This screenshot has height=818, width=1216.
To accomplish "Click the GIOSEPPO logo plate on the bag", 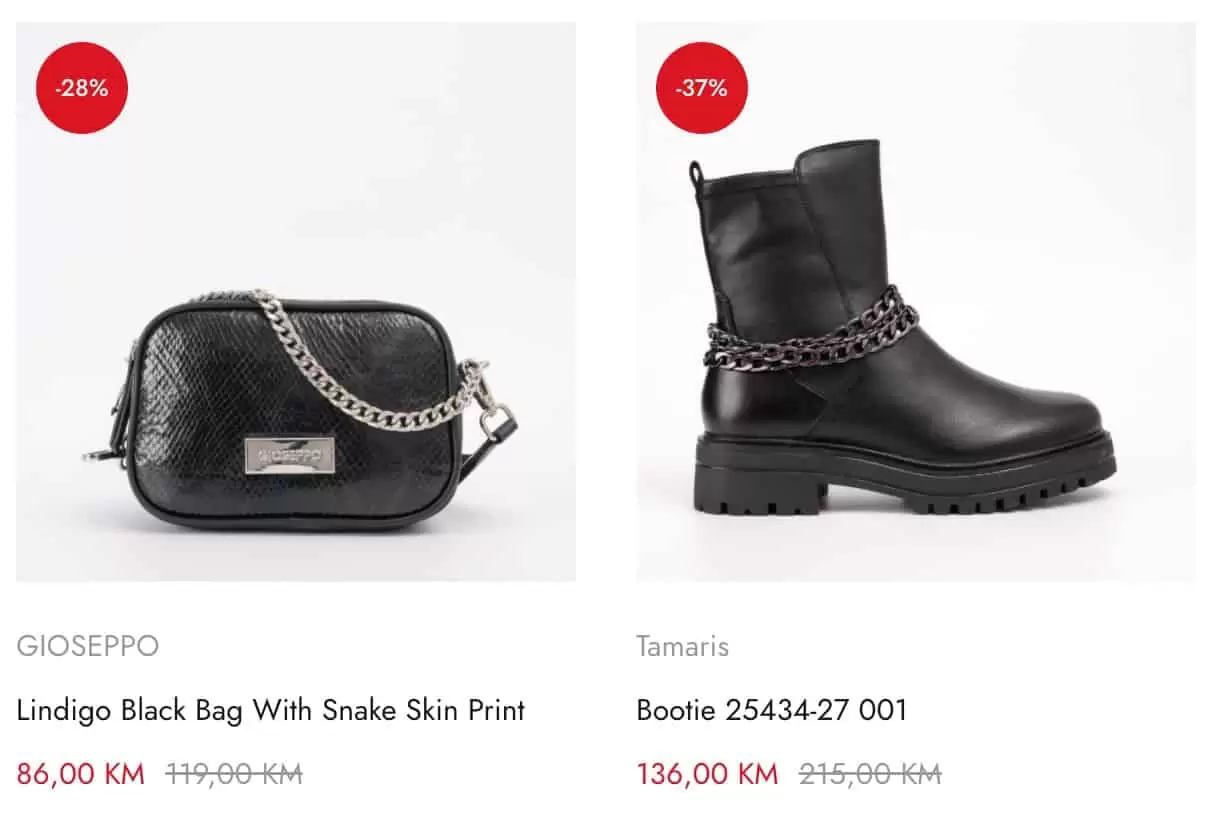I will point(287,457).
